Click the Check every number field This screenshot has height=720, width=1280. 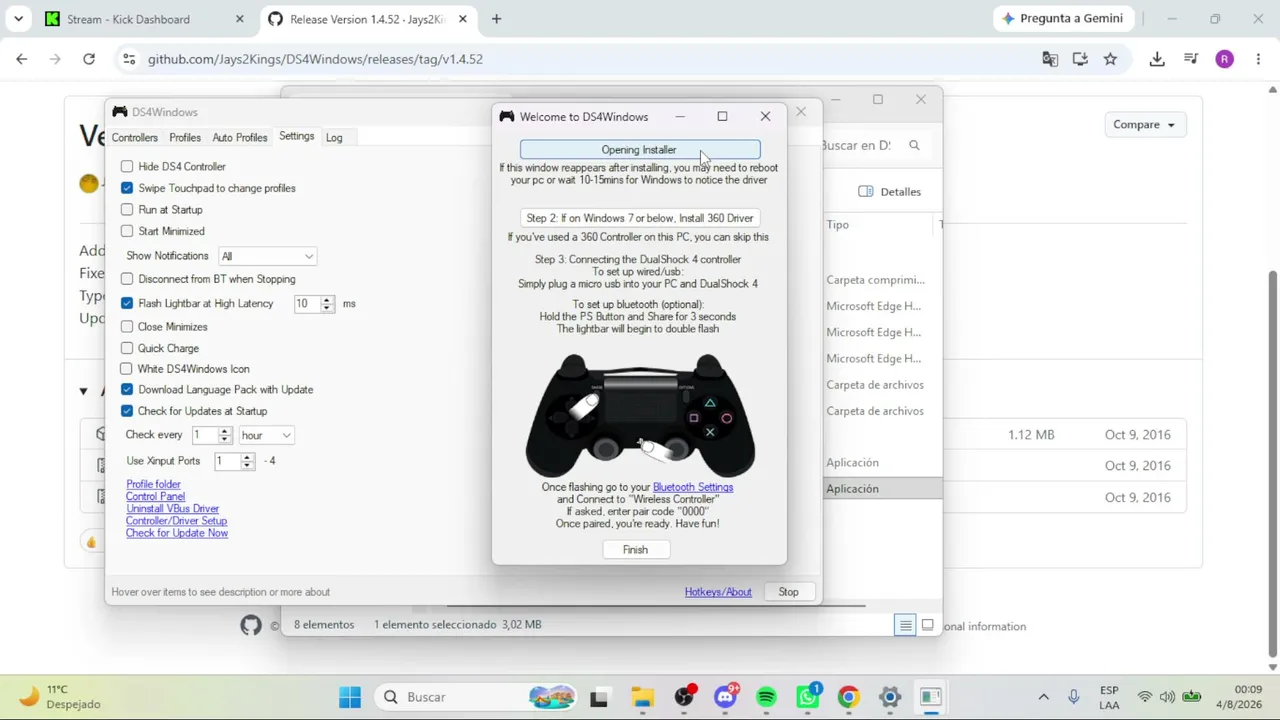tap(205, 435)
